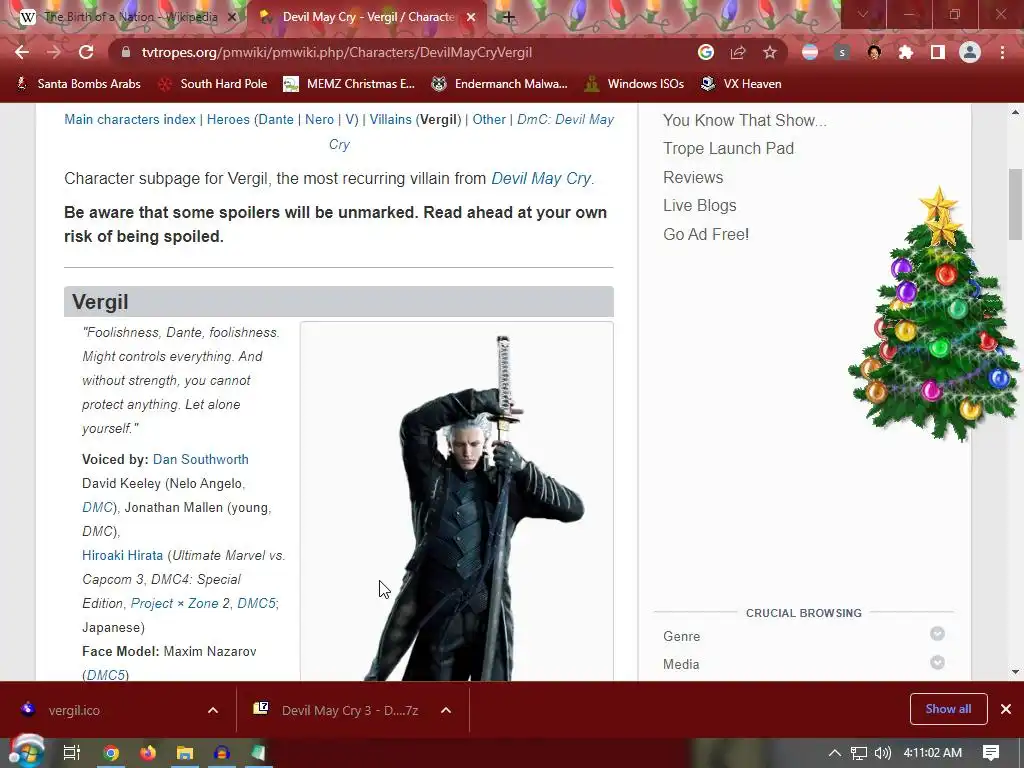Screen dimensions: 1024x768
Task: Open the V character page link
Action: (x=350, y=120)
